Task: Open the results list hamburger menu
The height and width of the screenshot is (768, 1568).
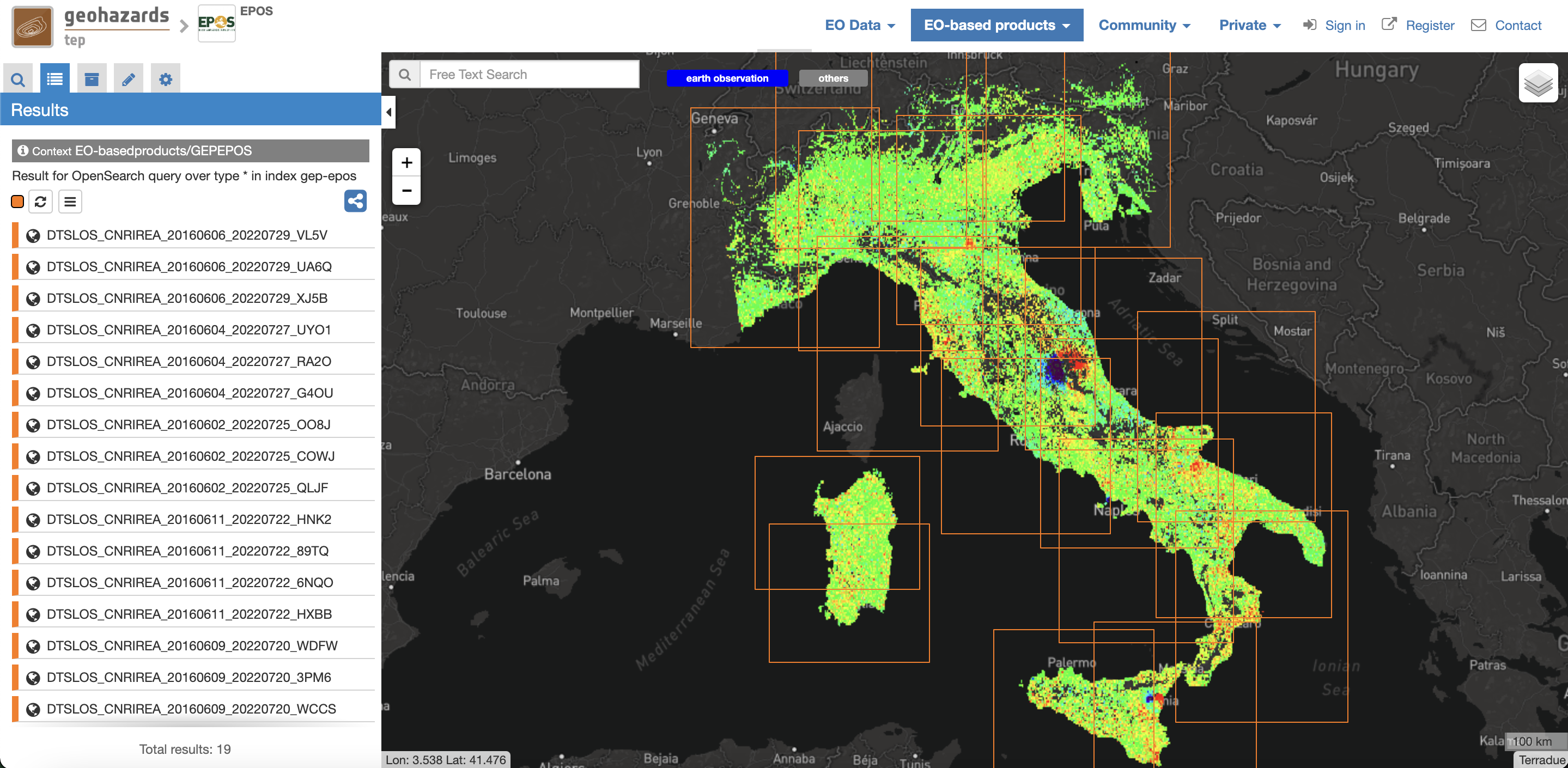Action: pos(70,202)
